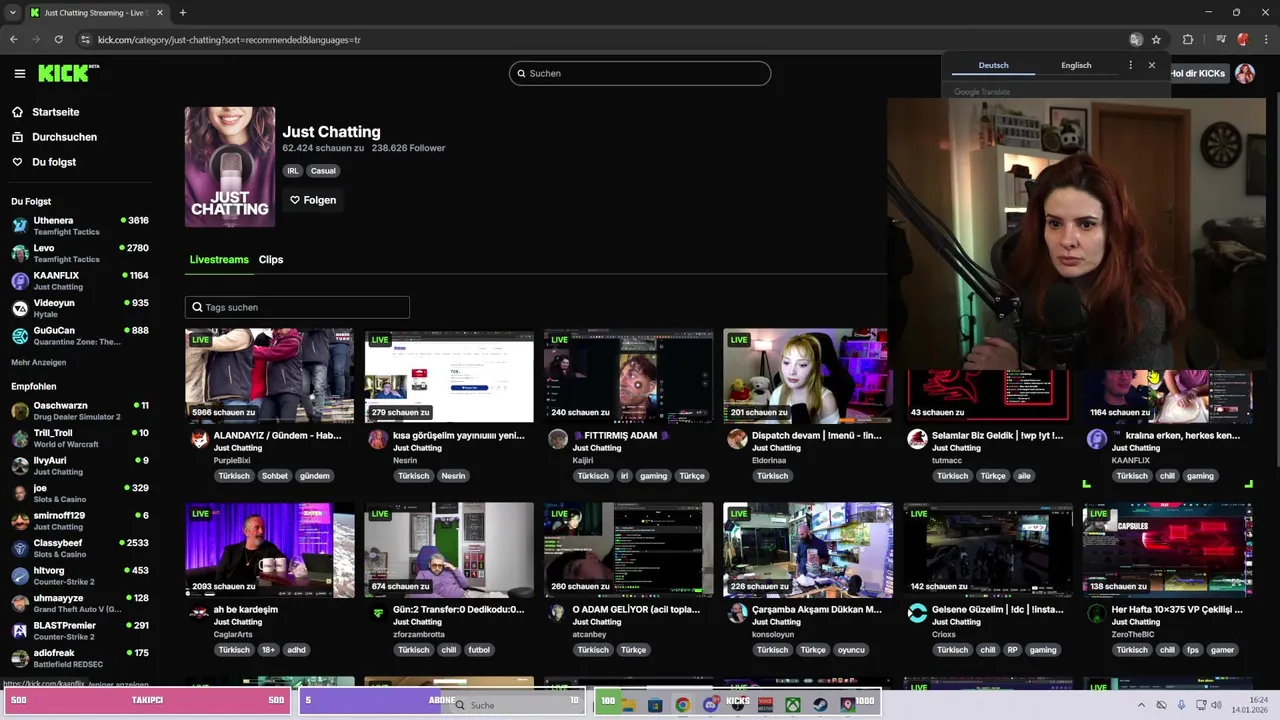The width and height of the screenshot is (1280, 720).
Task: Open Oaschwarzn recommended channel
Action: click(80, 410)
